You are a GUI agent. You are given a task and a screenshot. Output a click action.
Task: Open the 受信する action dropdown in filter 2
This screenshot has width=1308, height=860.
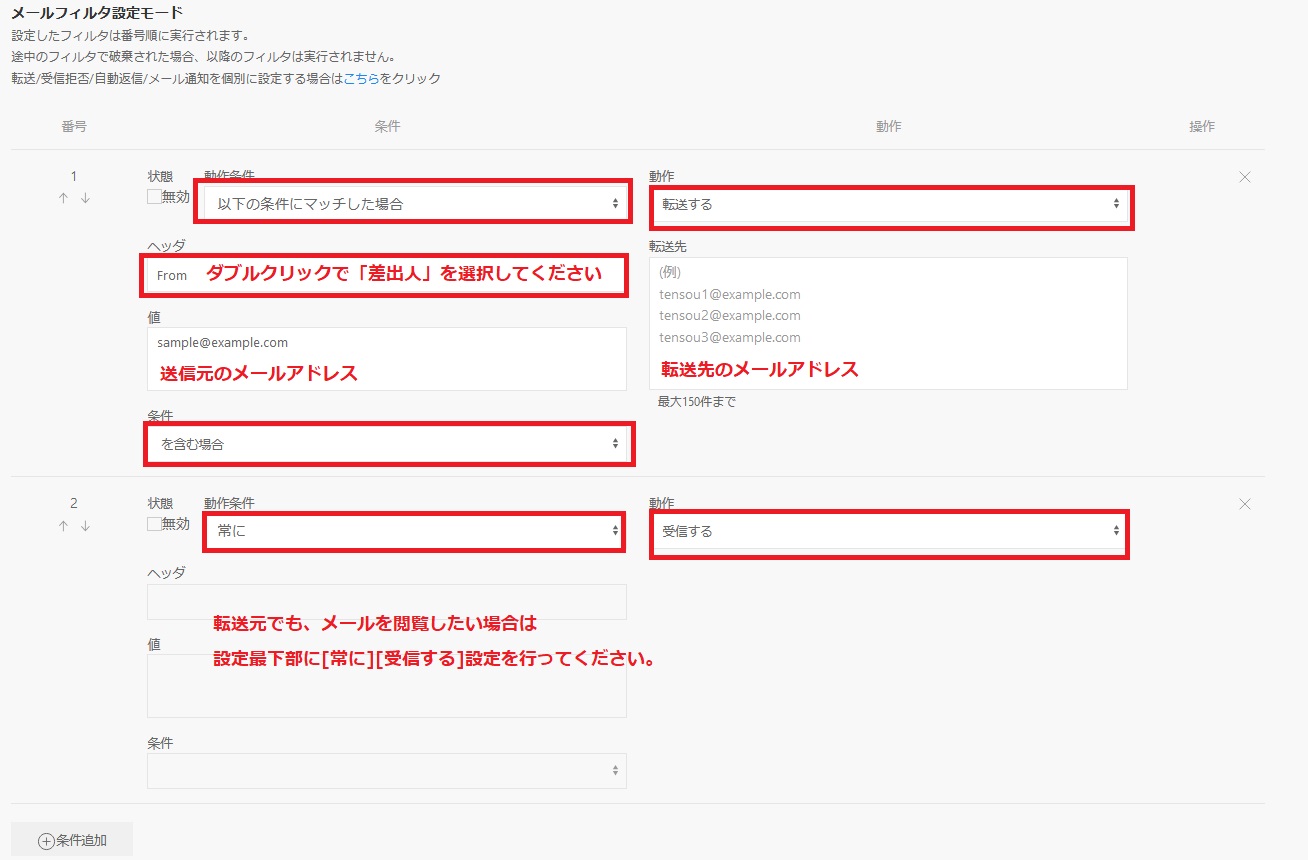889,532
